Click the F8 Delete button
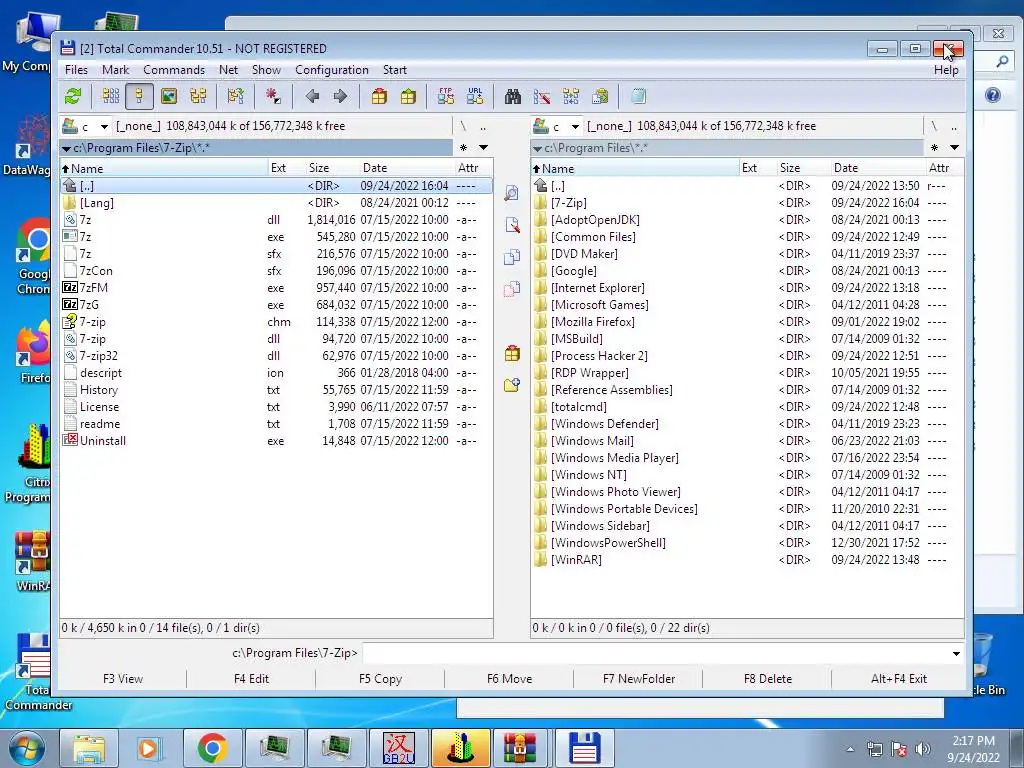 (x=767, y=679)
